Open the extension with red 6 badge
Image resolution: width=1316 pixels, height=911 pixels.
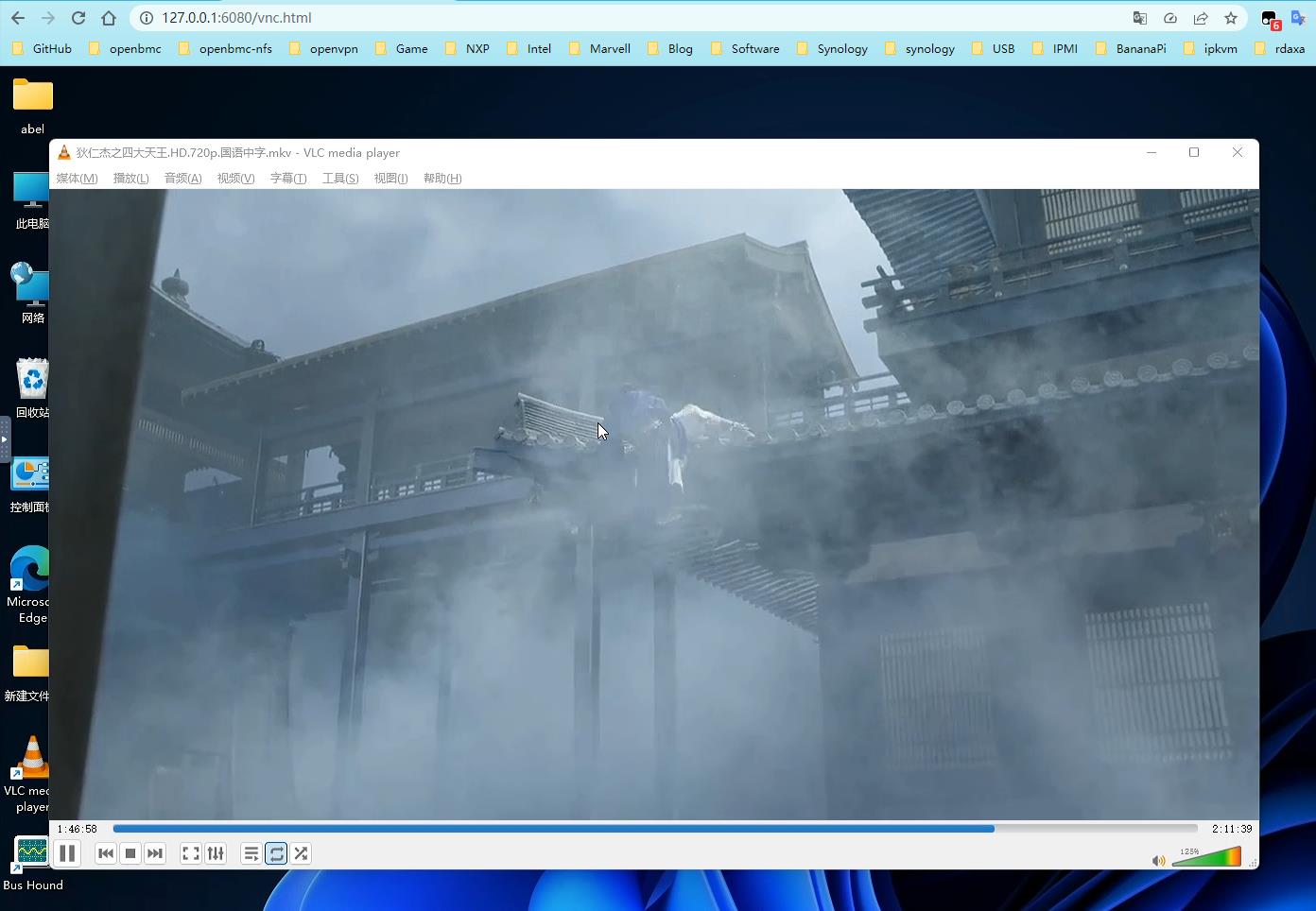click(1270, 19)
